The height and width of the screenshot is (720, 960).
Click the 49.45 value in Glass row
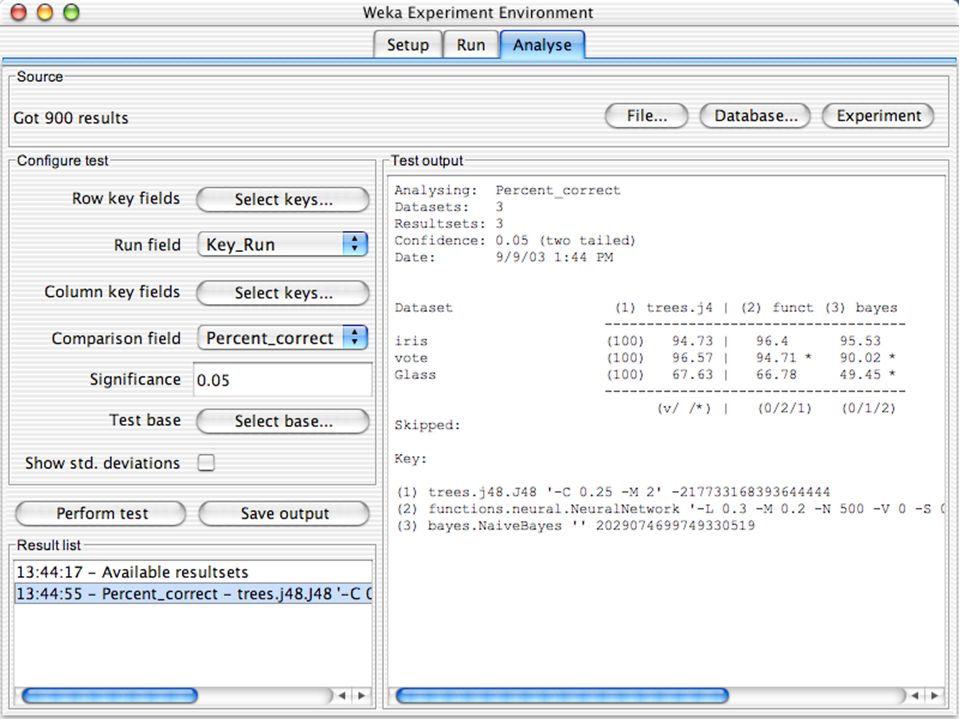point(860,374)
